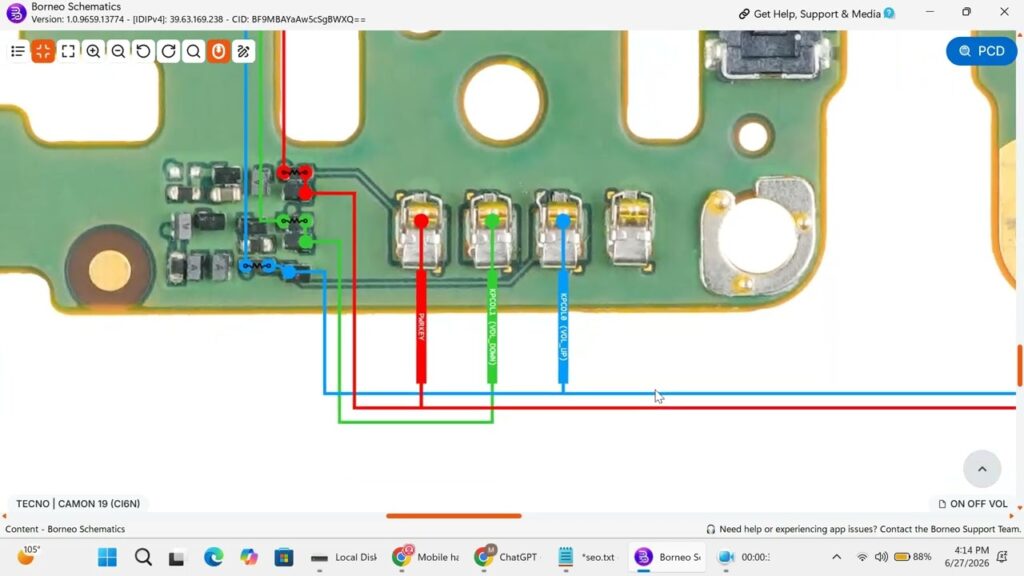The image size is (1024, 576).
Task: Zoom in using the magnifier plus icon
Action: (93, 51)
